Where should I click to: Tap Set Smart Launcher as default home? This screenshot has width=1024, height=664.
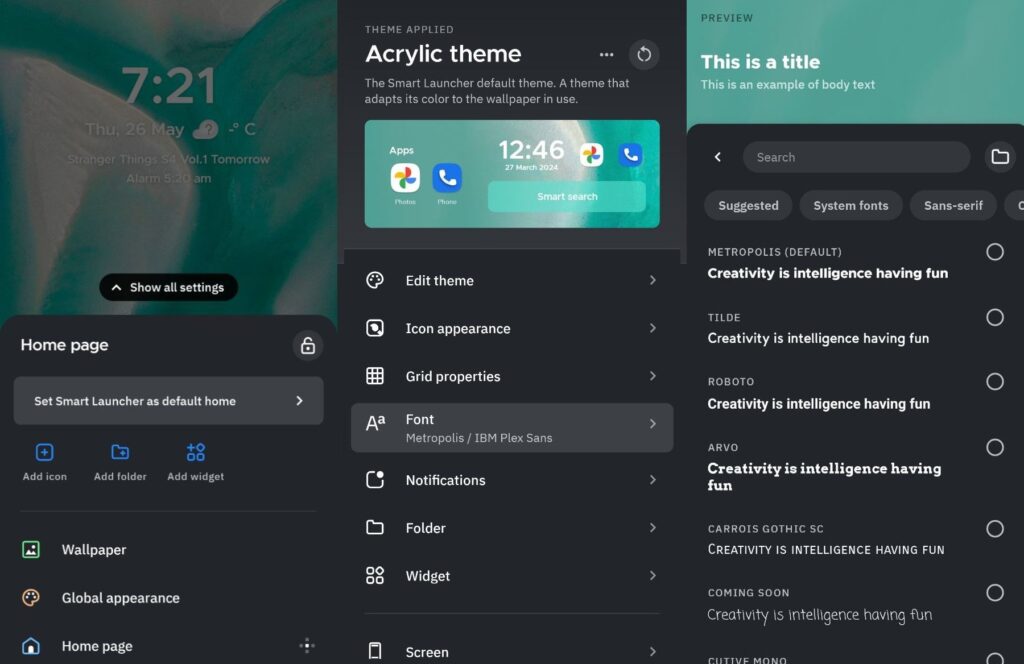pos(168,401)
